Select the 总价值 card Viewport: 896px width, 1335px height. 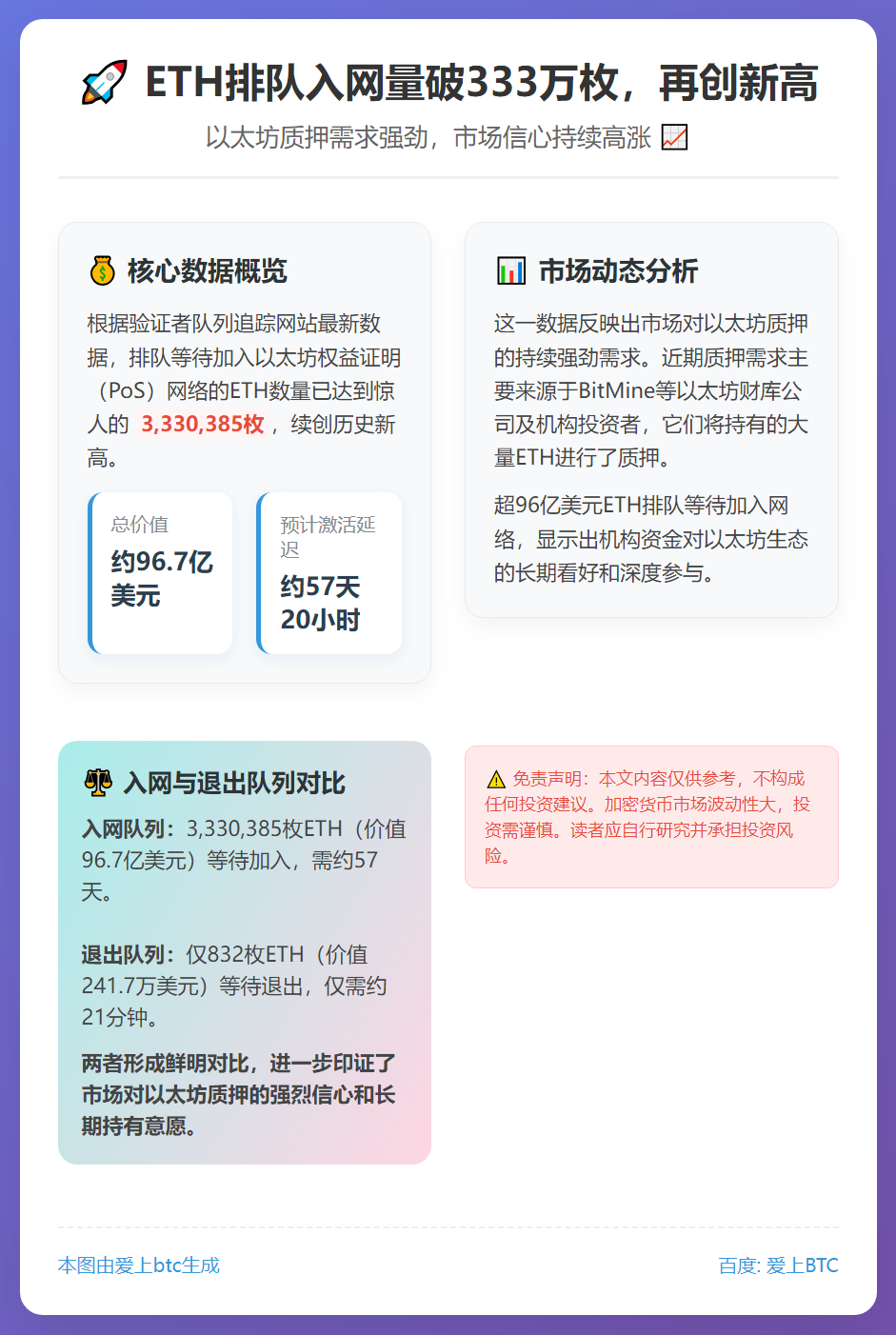[160, 573]
